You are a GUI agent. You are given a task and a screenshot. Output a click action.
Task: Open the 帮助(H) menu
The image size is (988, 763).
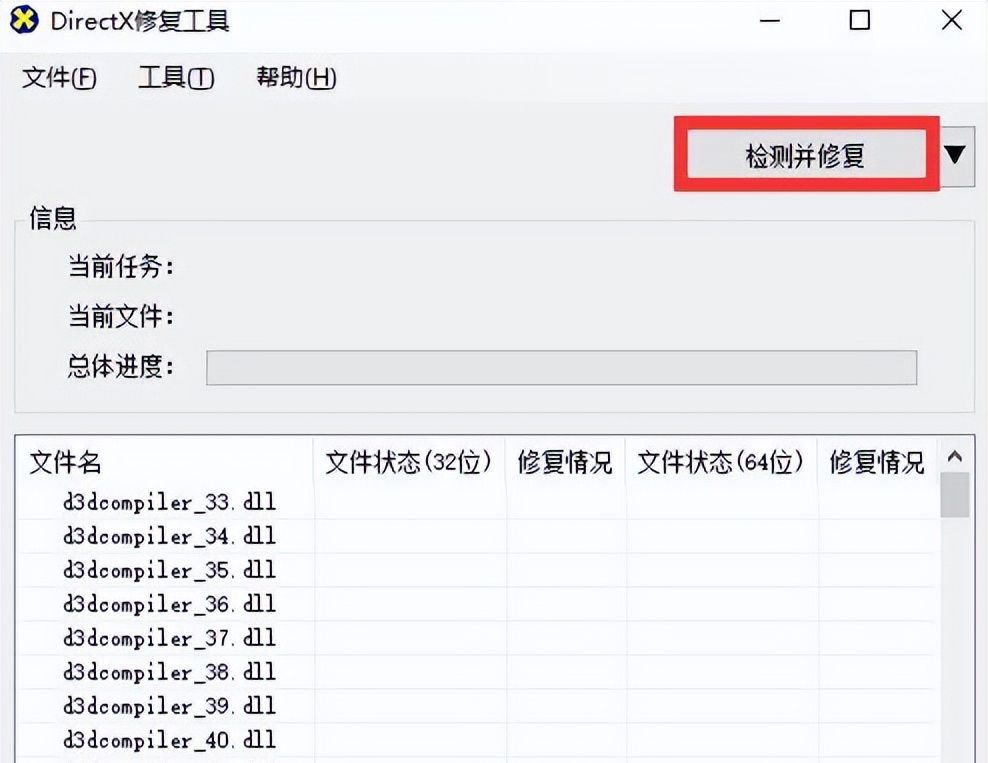296,78
